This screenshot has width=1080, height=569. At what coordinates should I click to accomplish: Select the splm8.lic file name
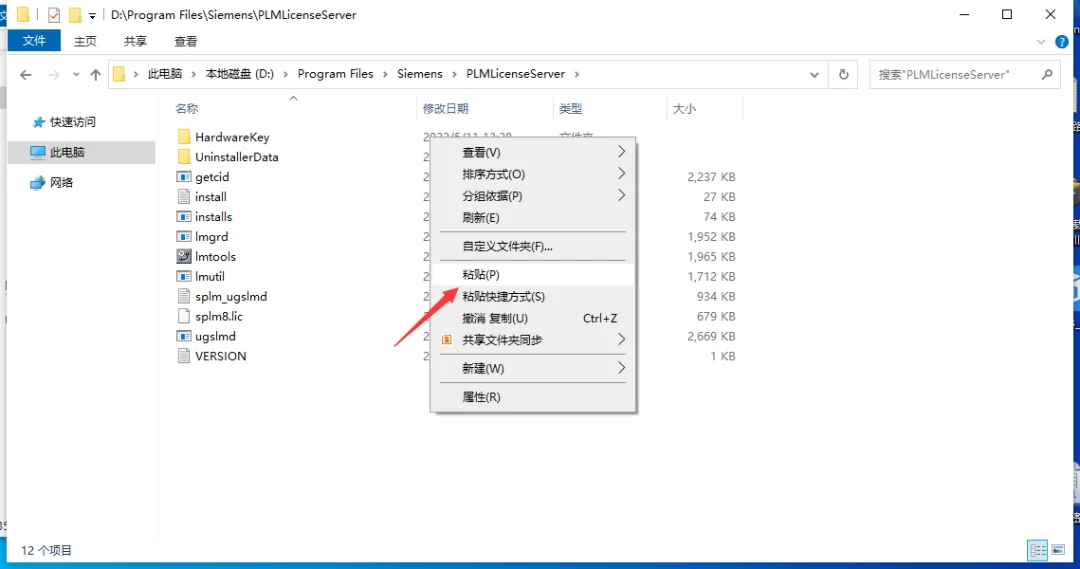coord(219,316)
